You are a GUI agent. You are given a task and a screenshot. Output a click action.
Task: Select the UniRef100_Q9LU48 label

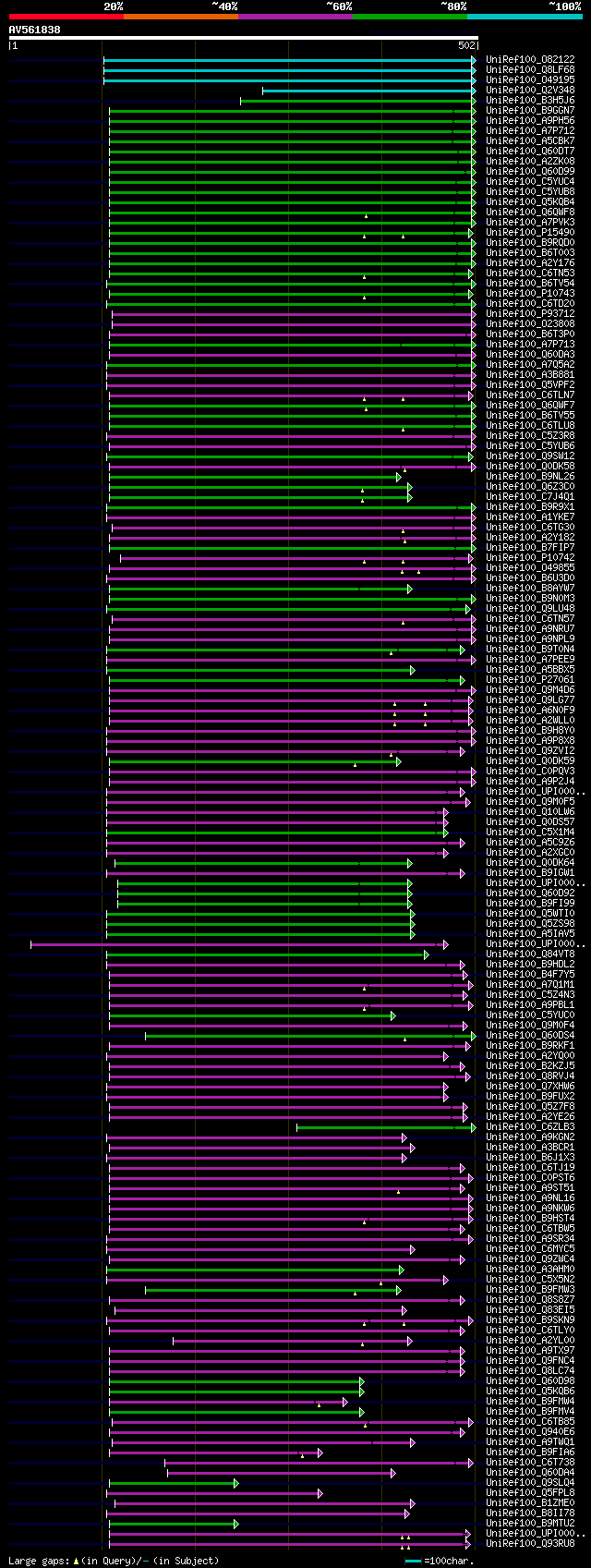[x=530, y=609]
